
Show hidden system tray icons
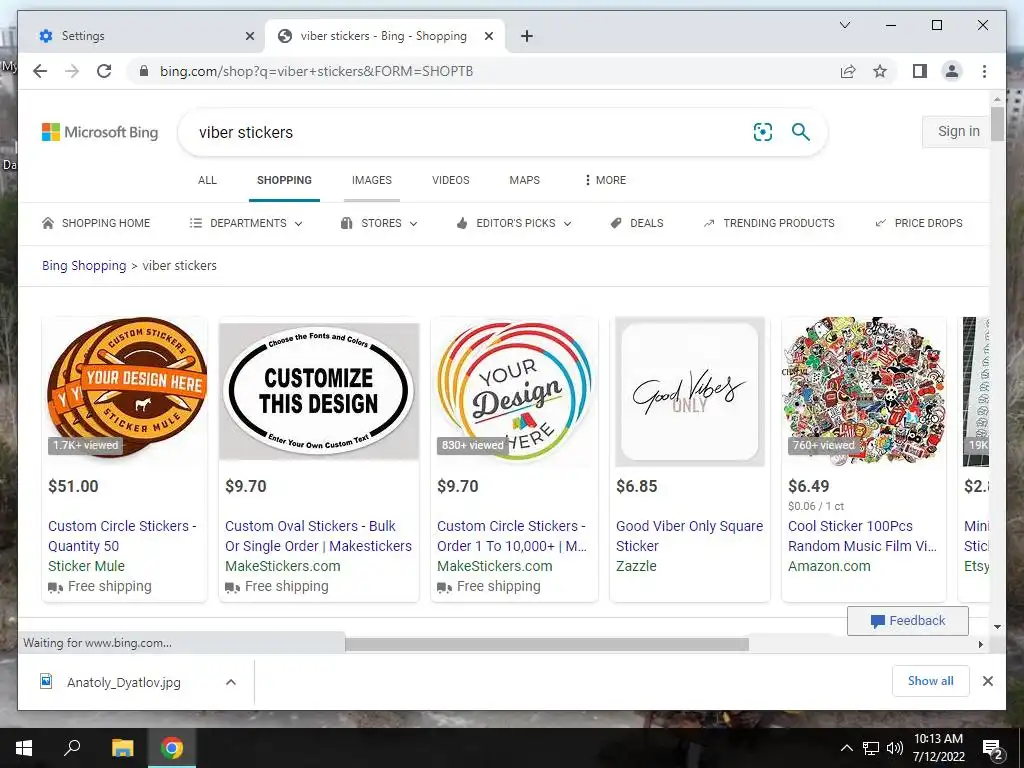click(x=846, y=748)
